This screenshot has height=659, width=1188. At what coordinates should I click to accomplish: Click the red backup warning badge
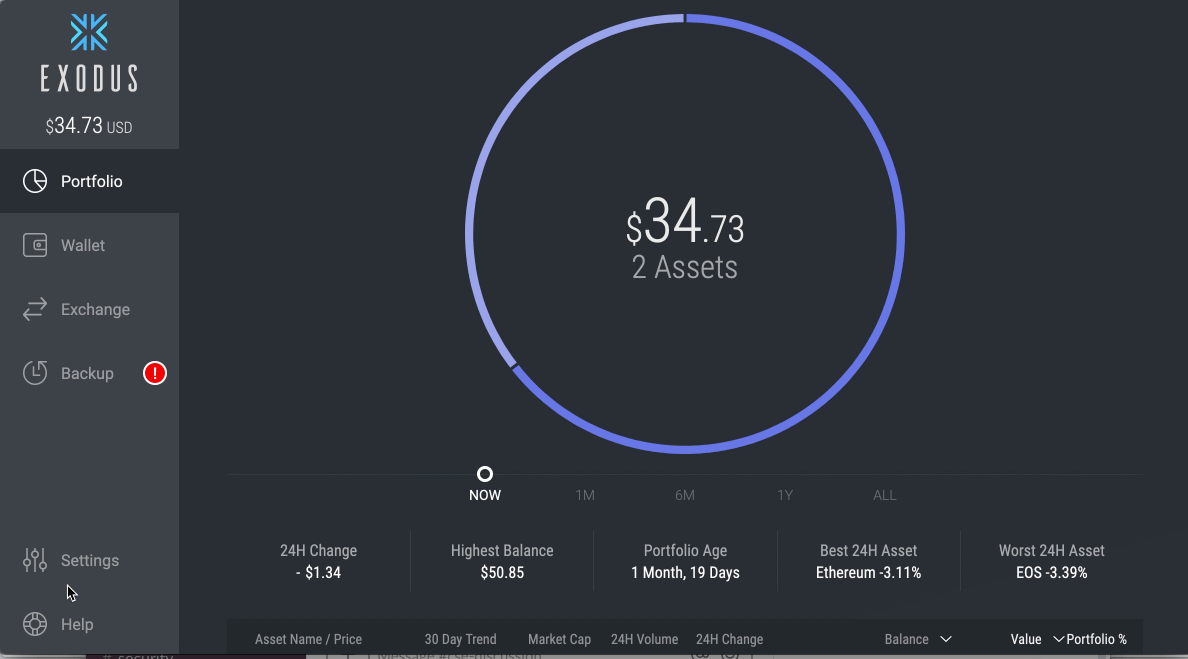155,373
